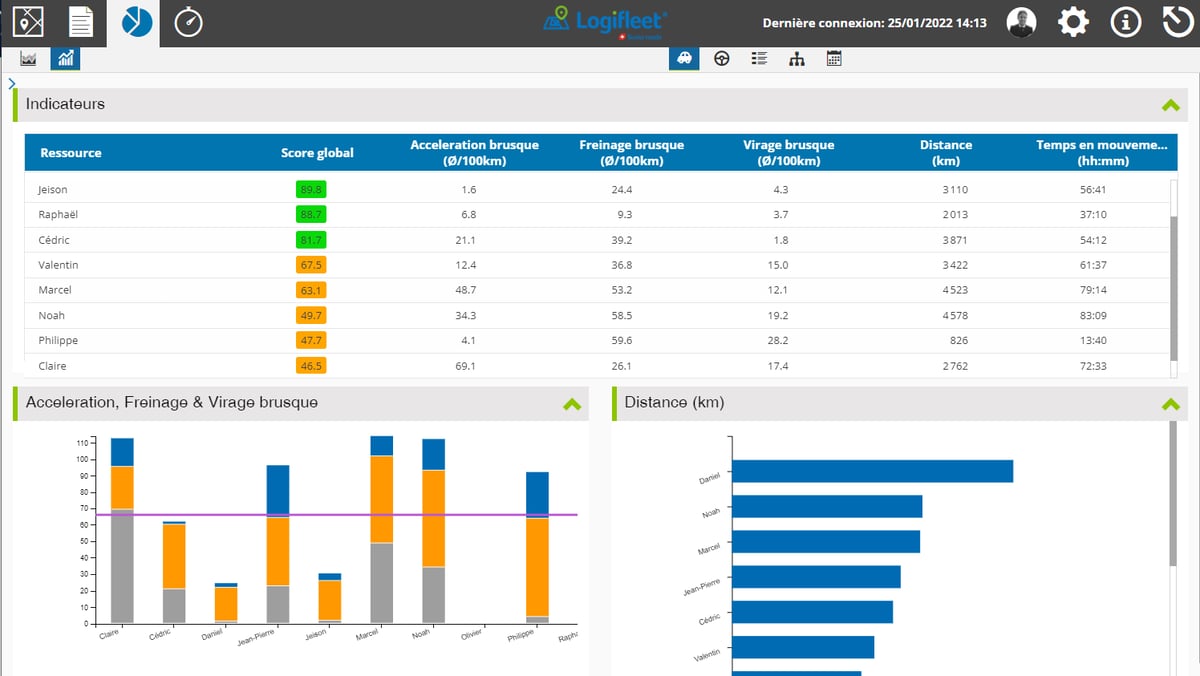Open the list view icon
The image size is (1200, 676).
click(x=759, y=58)
